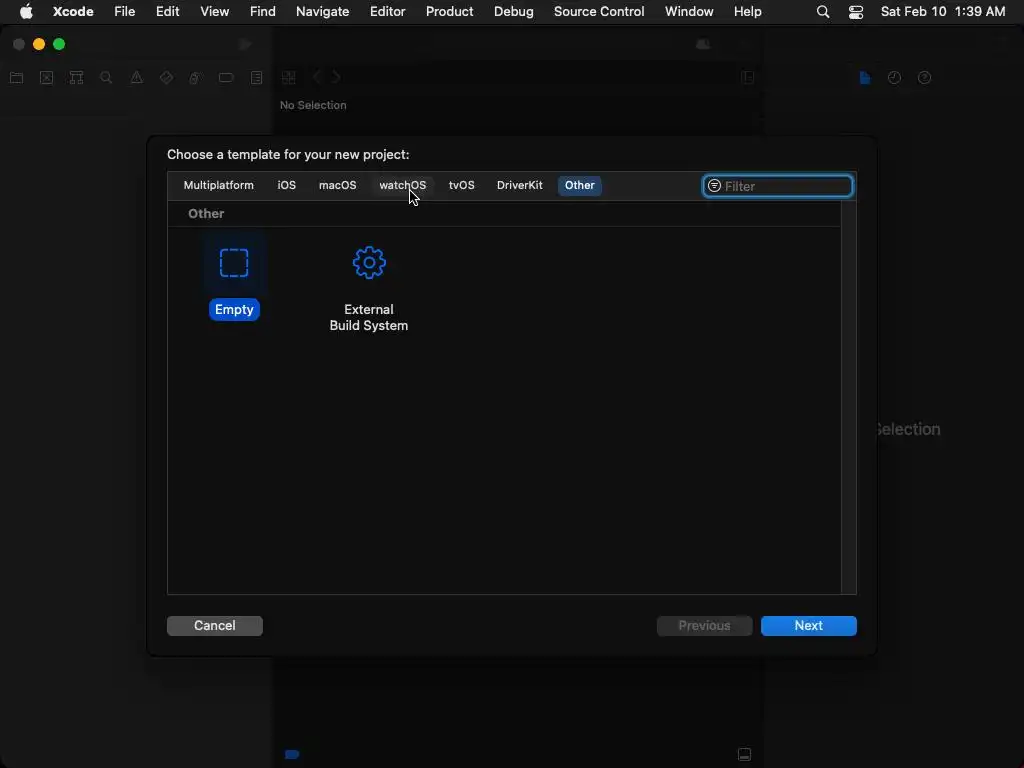1024x768 pixels.
Task: Open the Apple menu
Action: tap(26, 12)
